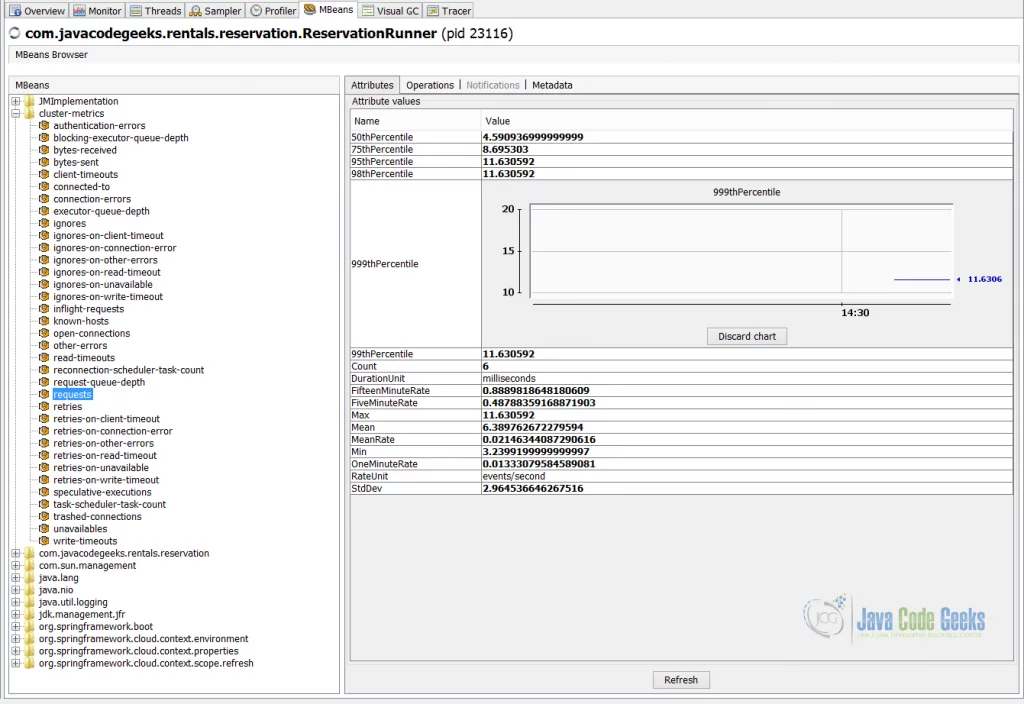Switch to the Sampler tab
Screen dimensions: 1024x704
point(216,10)
